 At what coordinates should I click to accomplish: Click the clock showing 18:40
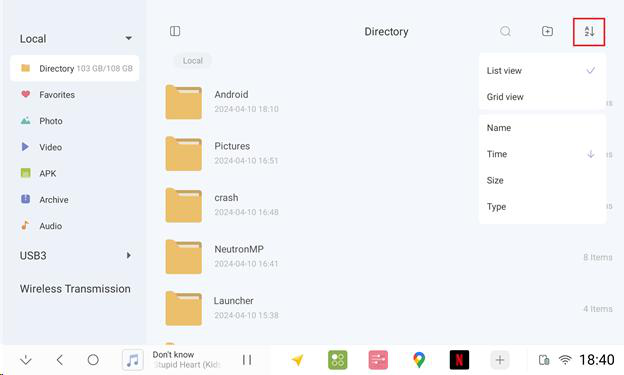point(597,360)
